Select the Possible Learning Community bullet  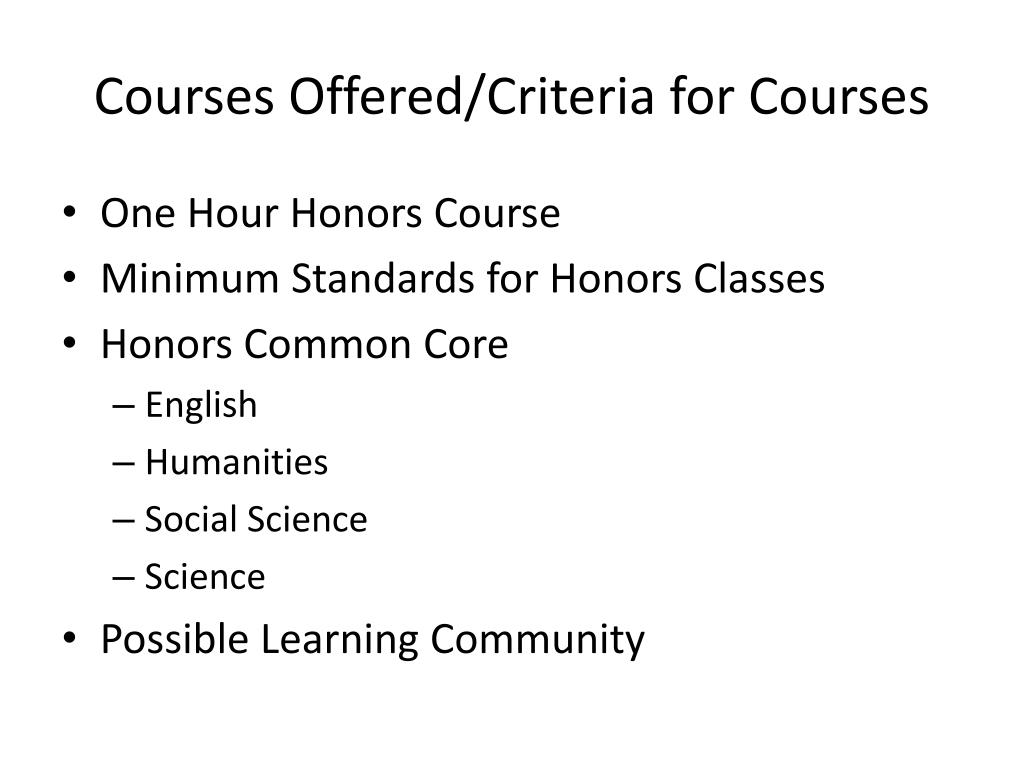[x=372, y=639]
